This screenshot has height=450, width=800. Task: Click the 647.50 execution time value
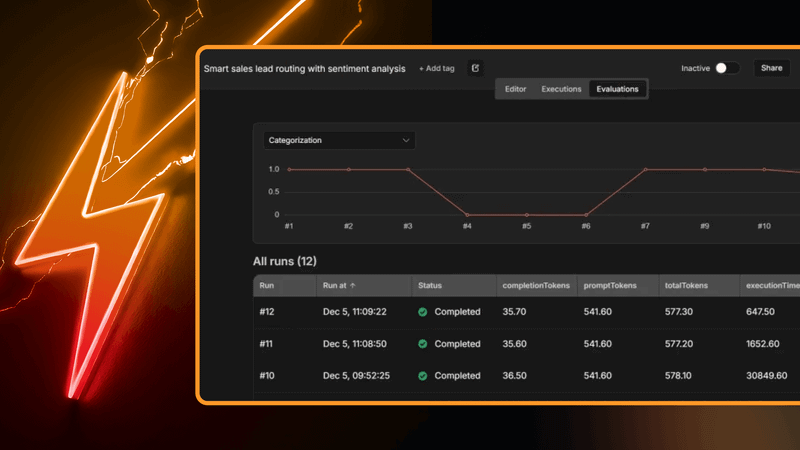coord(760,312)
